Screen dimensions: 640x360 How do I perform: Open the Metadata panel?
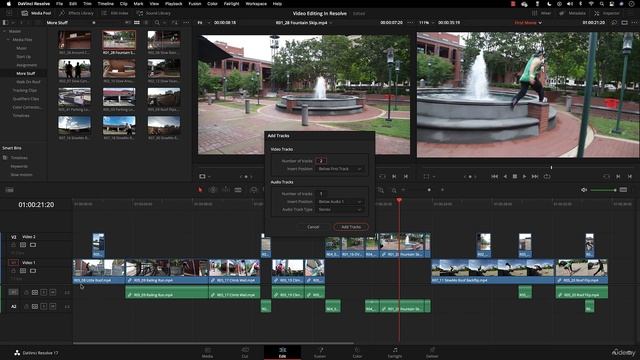(573, 13)
